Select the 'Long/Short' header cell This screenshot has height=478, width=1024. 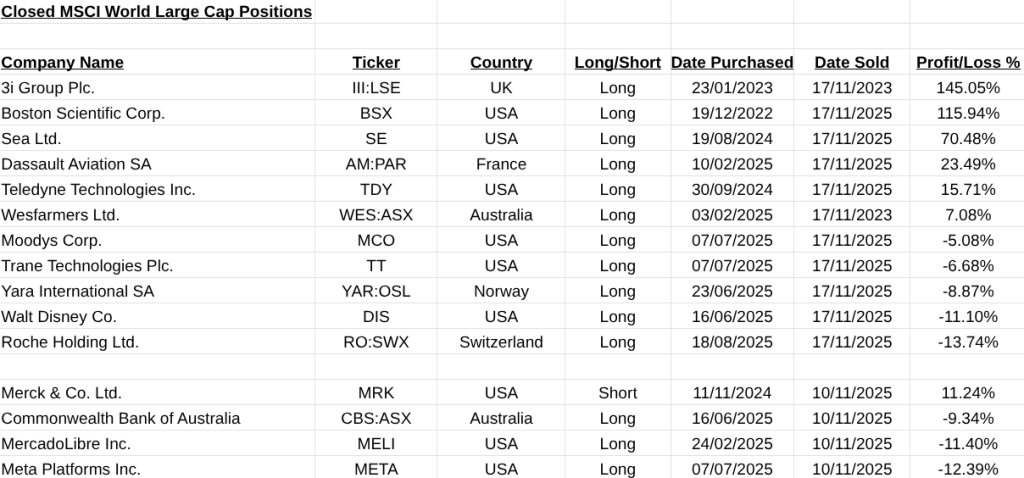(617, 62)
